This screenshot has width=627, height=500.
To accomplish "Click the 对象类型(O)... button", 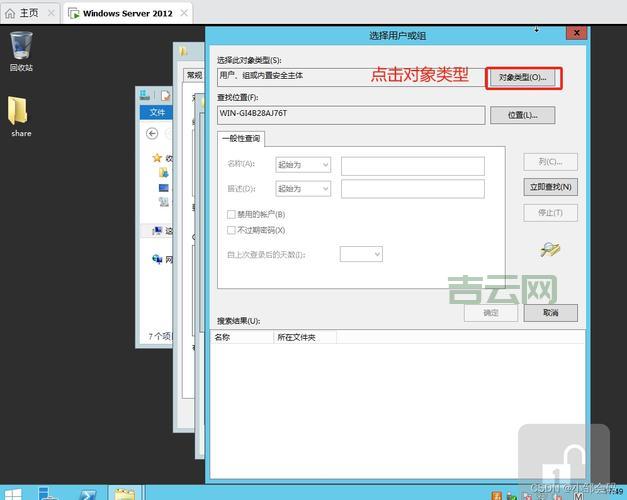I will (x=523, y=77).
